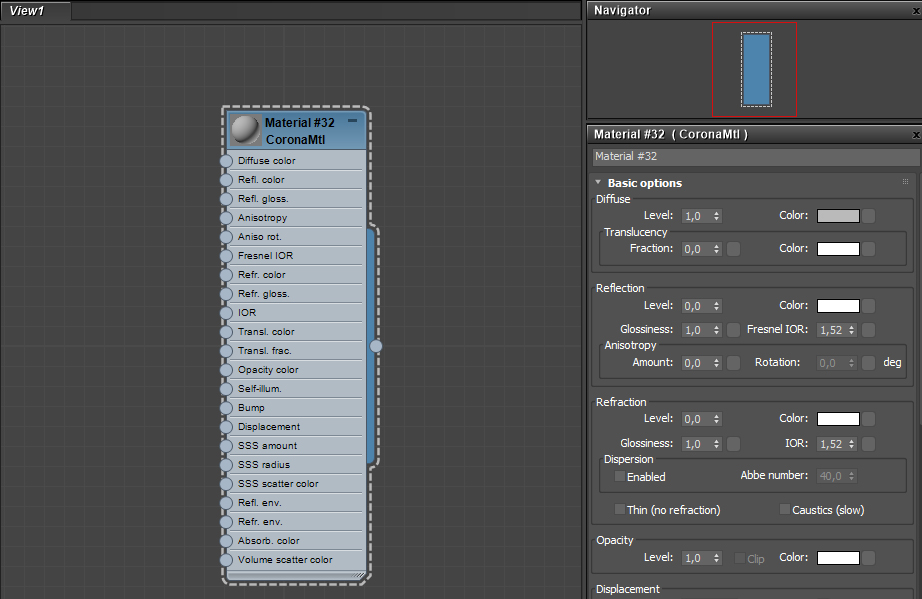This screenshot has height=599, width=922.
Task: Adjust the Reflection Glossiness spinner arrows
Action: 717,330
